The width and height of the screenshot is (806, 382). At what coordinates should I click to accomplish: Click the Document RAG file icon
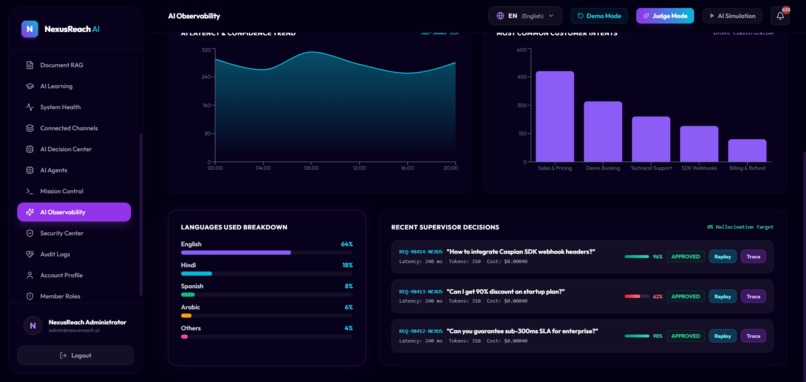point(30,65)
